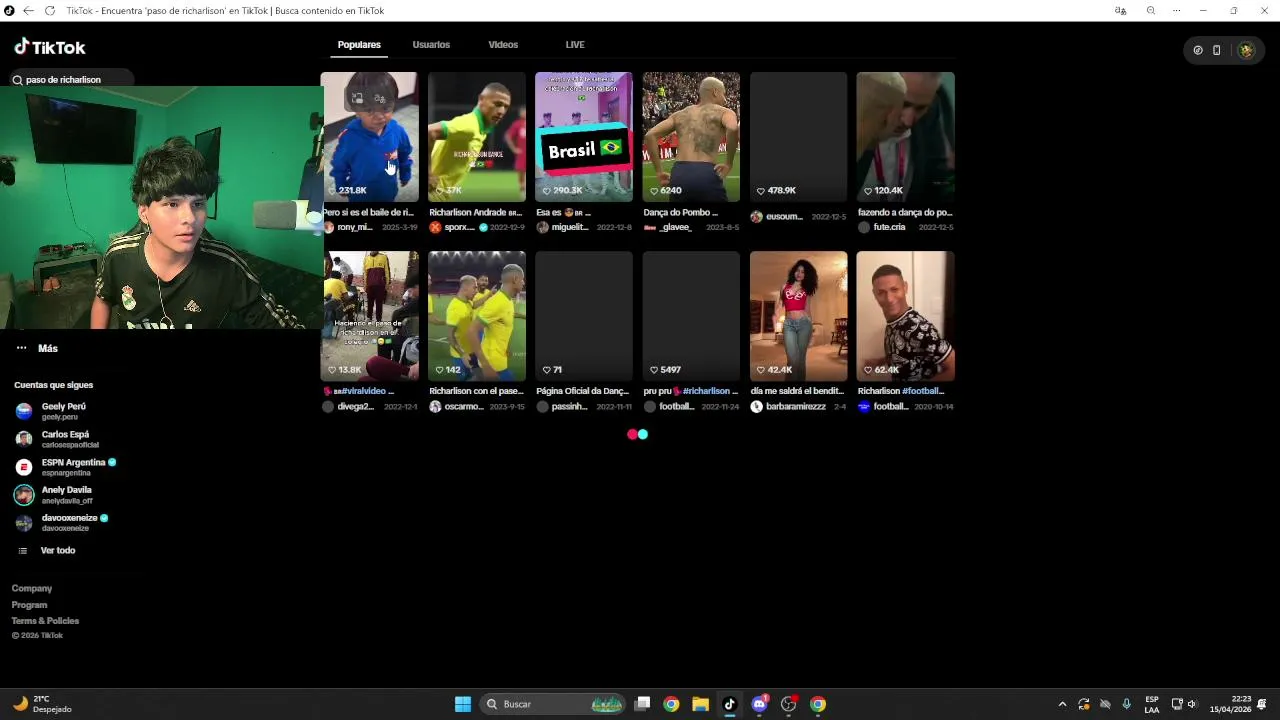
Task: Switch to the LIVE tab
Action: coord(575,45)
